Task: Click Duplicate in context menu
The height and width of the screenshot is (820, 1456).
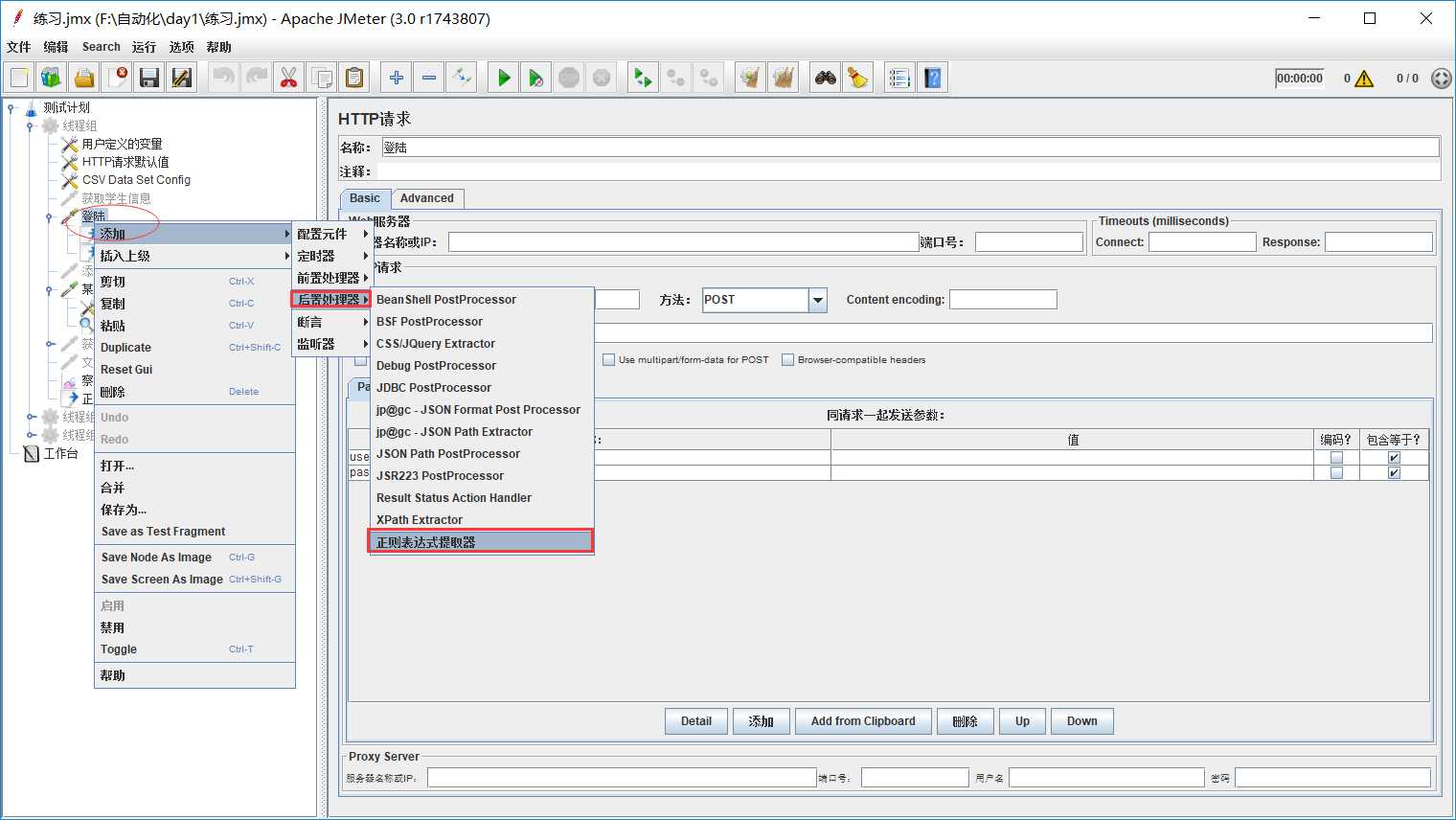Action: [x=194, y=348]
